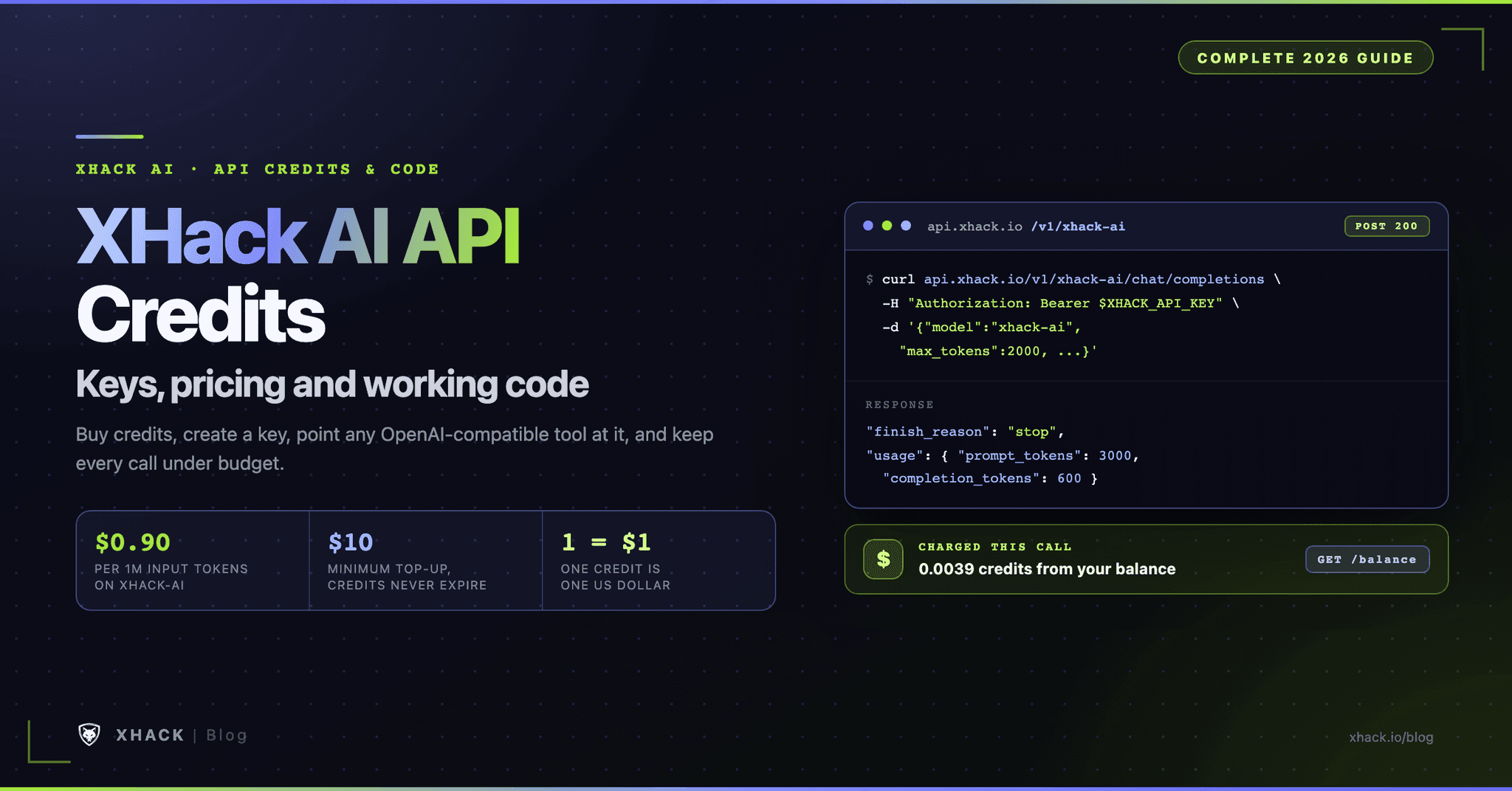Click the subtitle Keys, pricing and working code
The height and width of the screenshot is (791, 1512).
coord(332,384)
